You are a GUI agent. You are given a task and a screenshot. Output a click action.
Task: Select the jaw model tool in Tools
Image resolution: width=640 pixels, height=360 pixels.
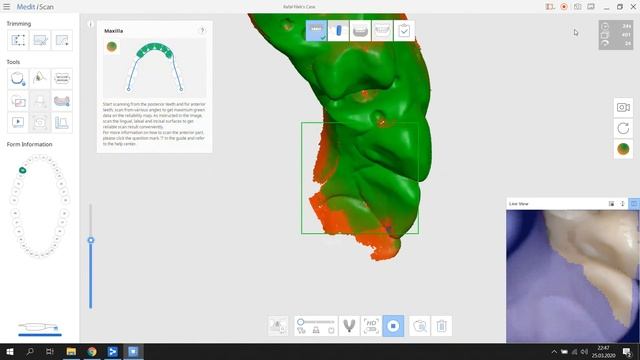coord(62,100)
